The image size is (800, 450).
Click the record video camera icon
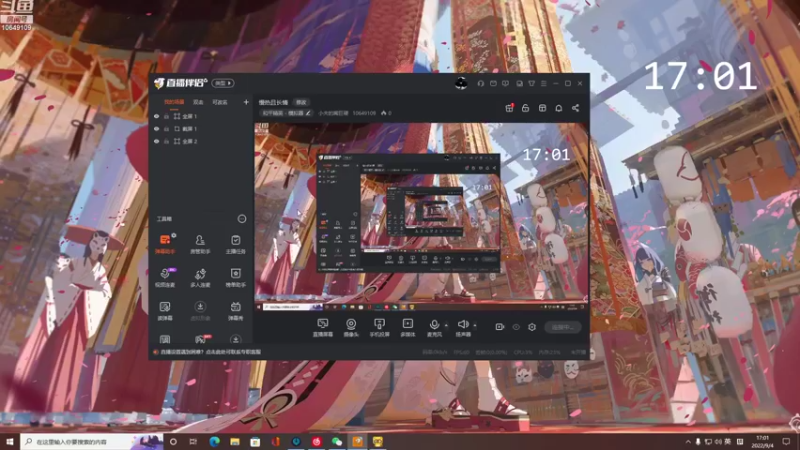tap(499, 327)
